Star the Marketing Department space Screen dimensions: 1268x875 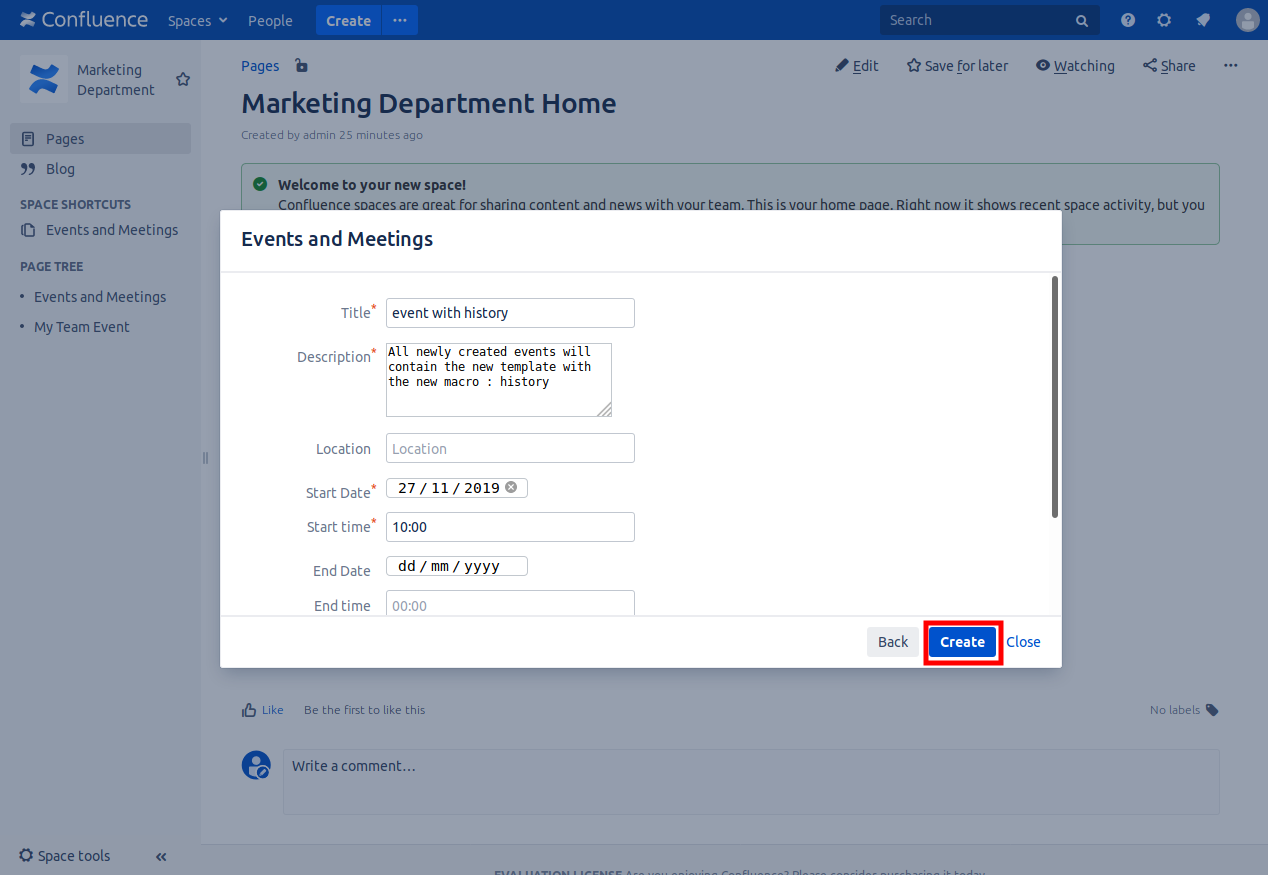coord(183,79)
